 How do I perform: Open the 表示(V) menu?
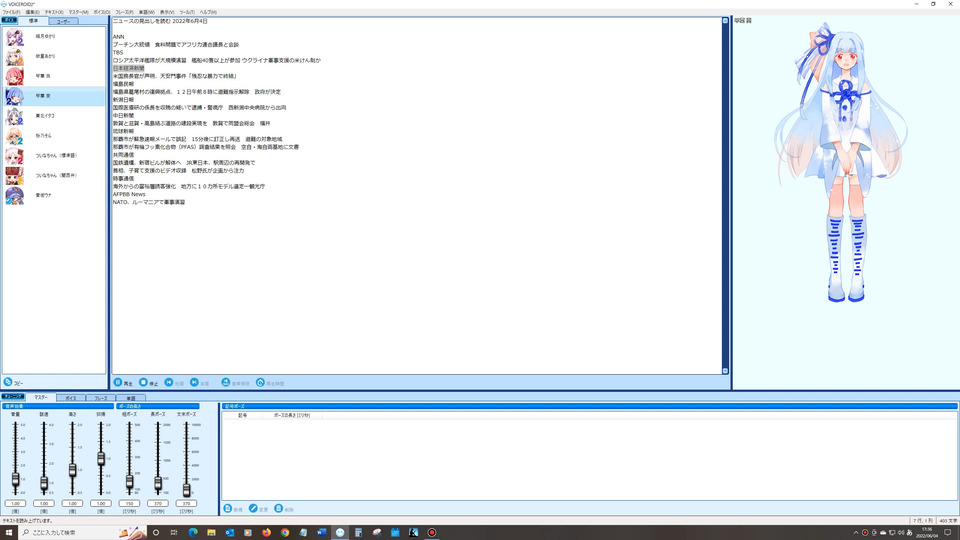[x=167, y=12]
